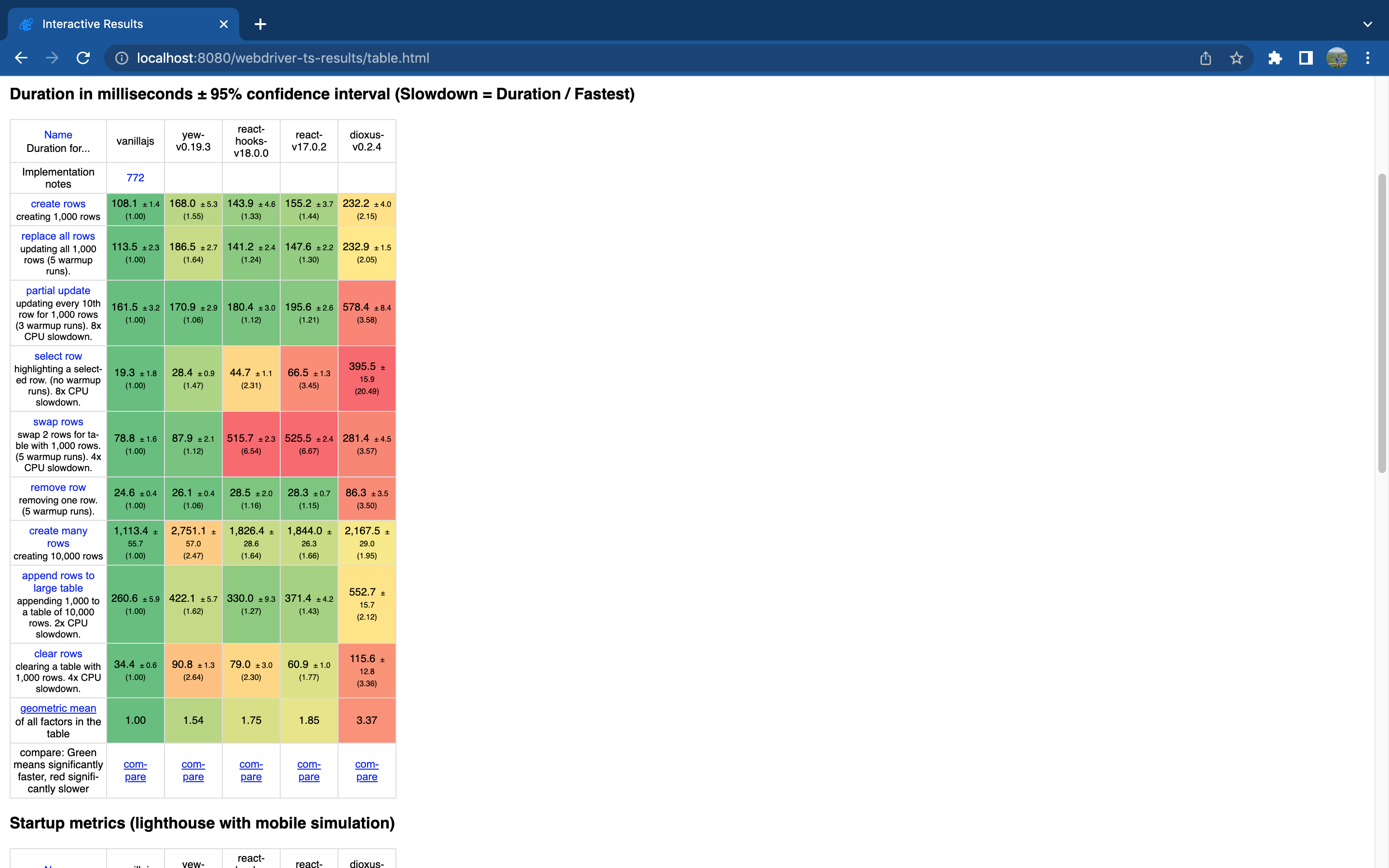
Task: Follow the "geometric mean" link
Action: (x=57, y=708)
